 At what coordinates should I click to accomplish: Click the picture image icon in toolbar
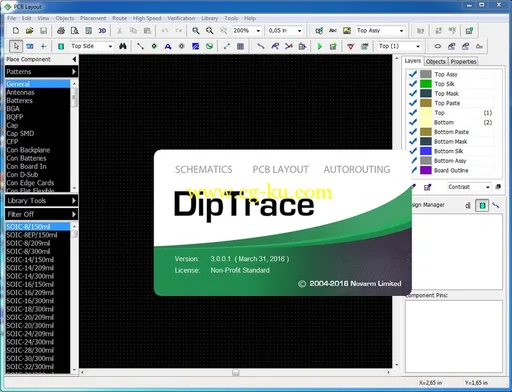tap(347, 31)
